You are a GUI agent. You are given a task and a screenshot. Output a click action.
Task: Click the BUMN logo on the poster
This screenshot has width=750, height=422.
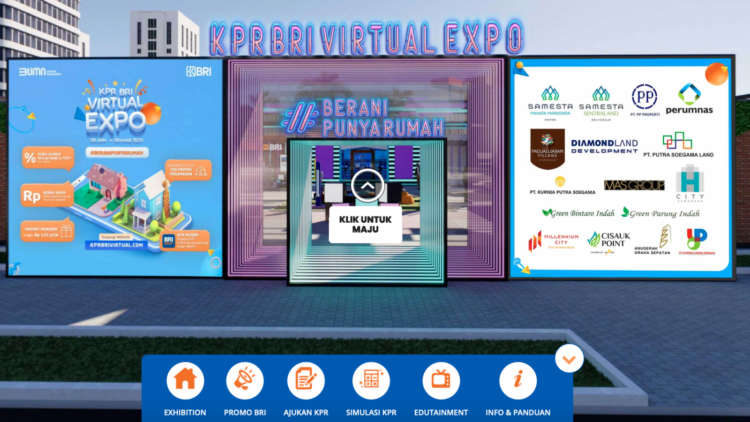(40, 72)
